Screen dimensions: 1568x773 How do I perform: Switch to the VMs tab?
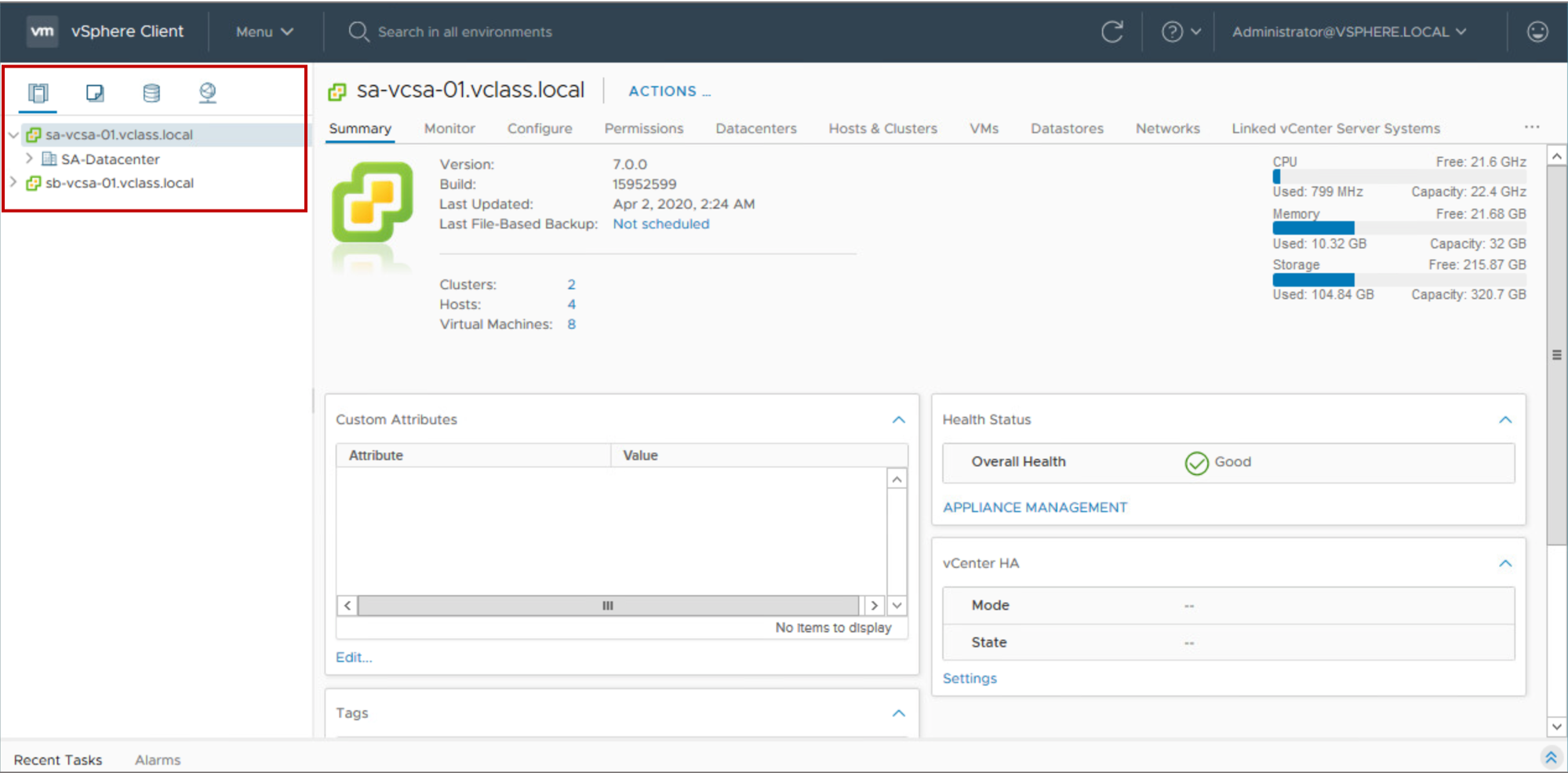[x=984, y=129]
